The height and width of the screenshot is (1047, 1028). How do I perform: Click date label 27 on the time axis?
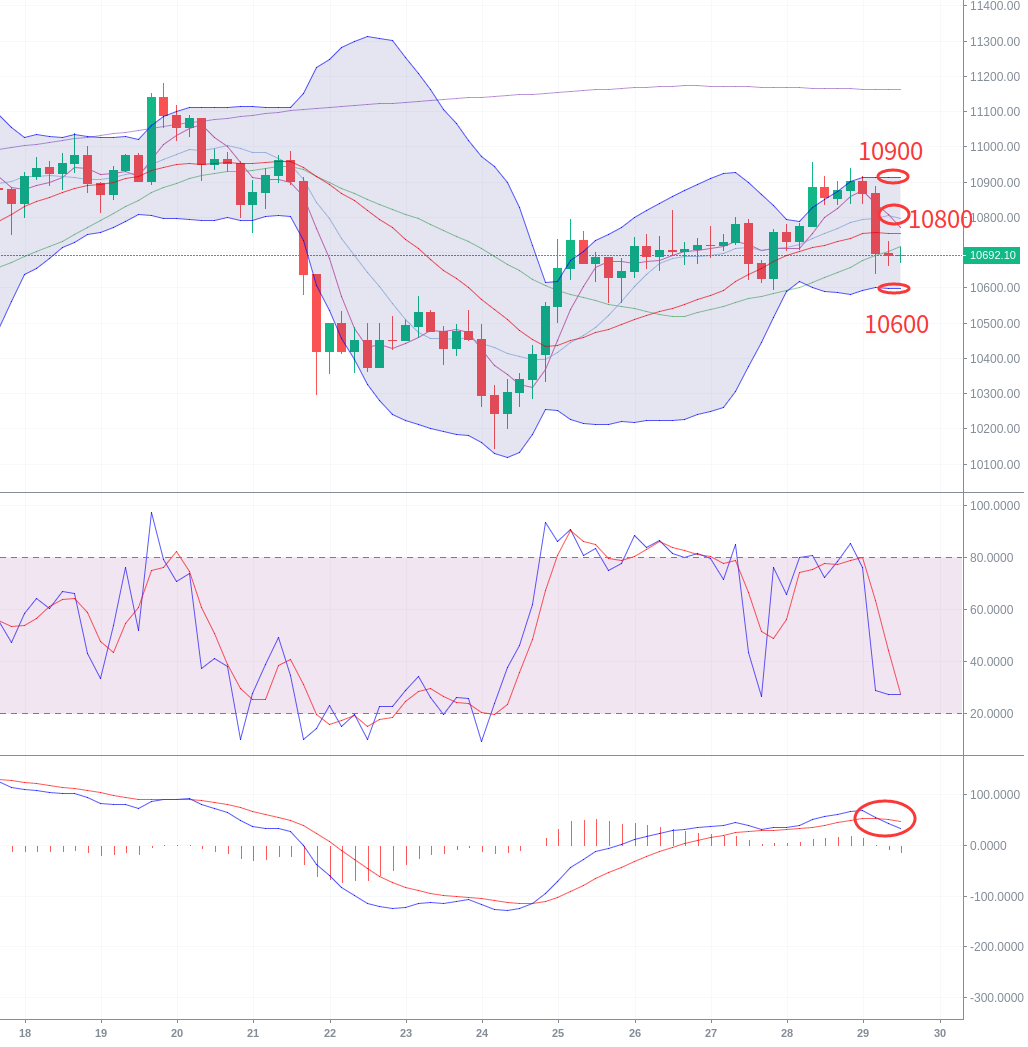click(x=711, y=1033)
